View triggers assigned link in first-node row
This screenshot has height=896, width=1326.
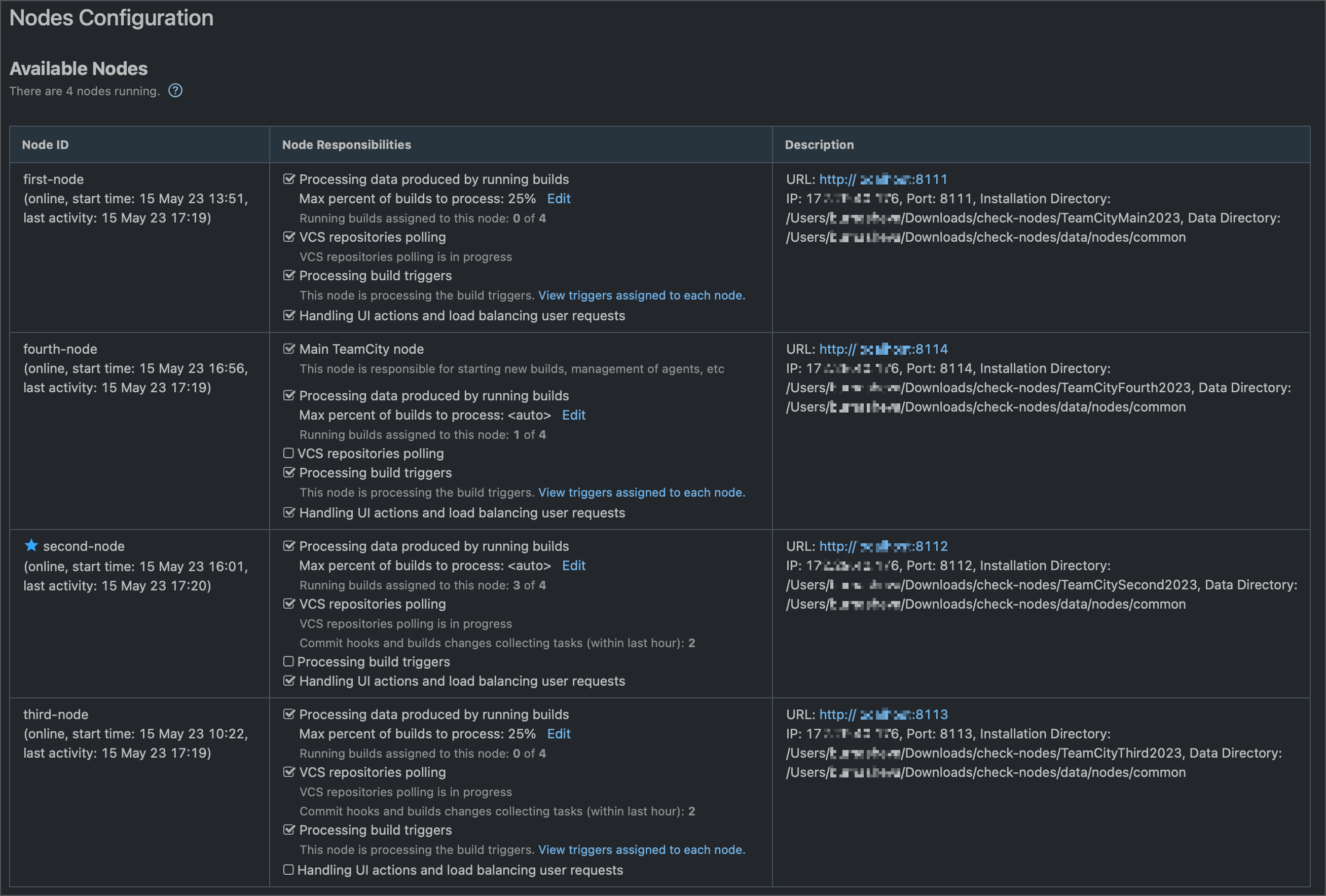[x=641, y=295]
